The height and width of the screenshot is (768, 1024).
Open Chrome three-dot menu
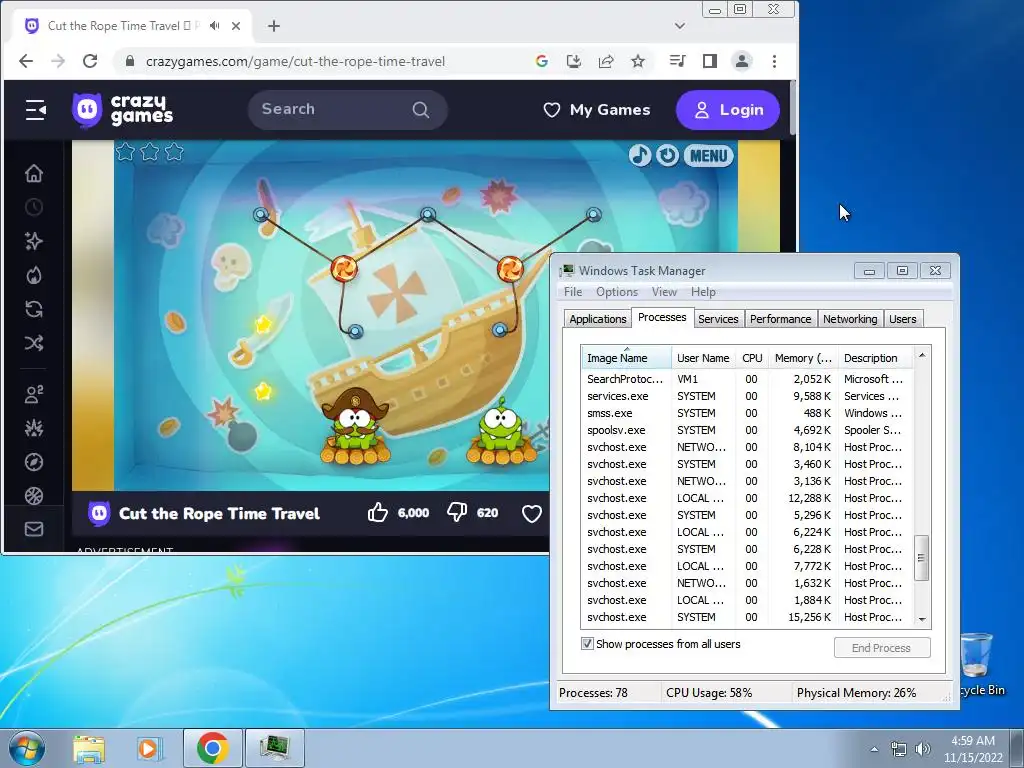pyautogui.click(x=775, y=61)
